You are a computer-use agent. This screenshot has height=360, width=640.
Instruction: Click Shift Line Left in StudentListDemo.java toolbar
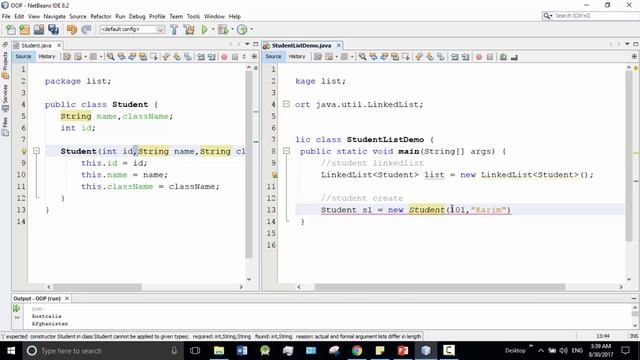coord(454,57)
